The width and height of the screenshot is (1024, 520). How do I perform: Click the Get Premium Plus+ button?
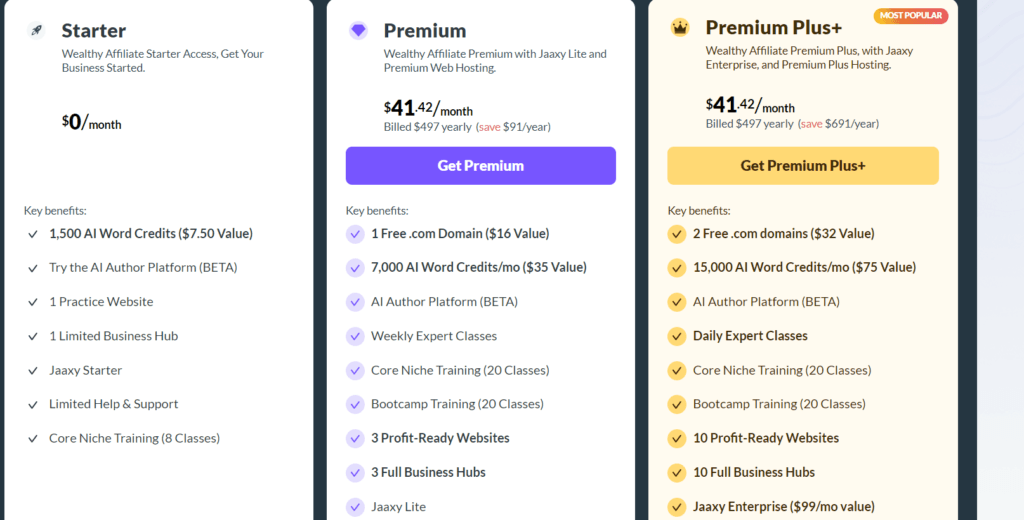pyautogui.click(x=803, y=166)
